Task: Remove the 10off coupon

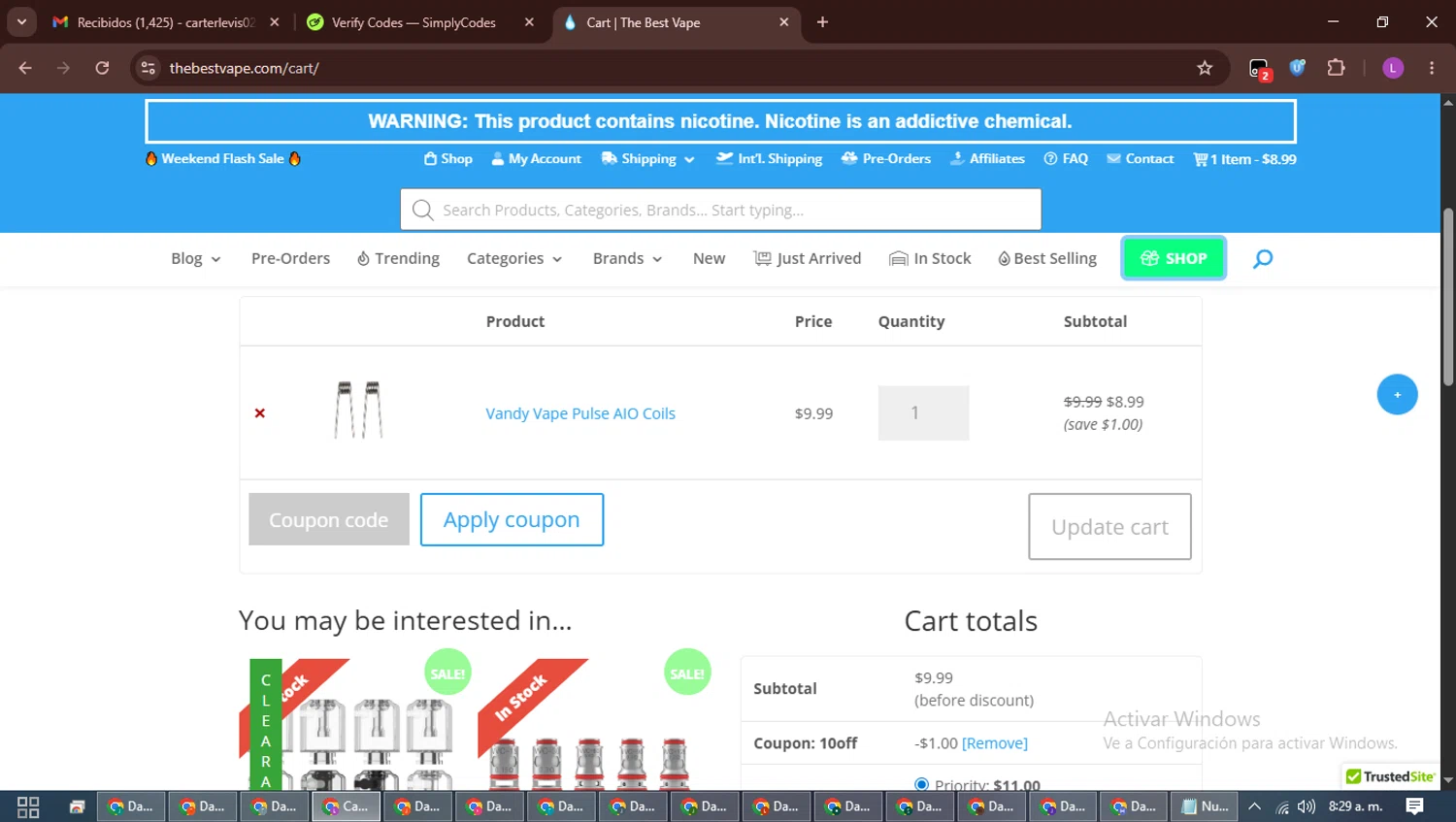Action: click(x=994, y=743)
